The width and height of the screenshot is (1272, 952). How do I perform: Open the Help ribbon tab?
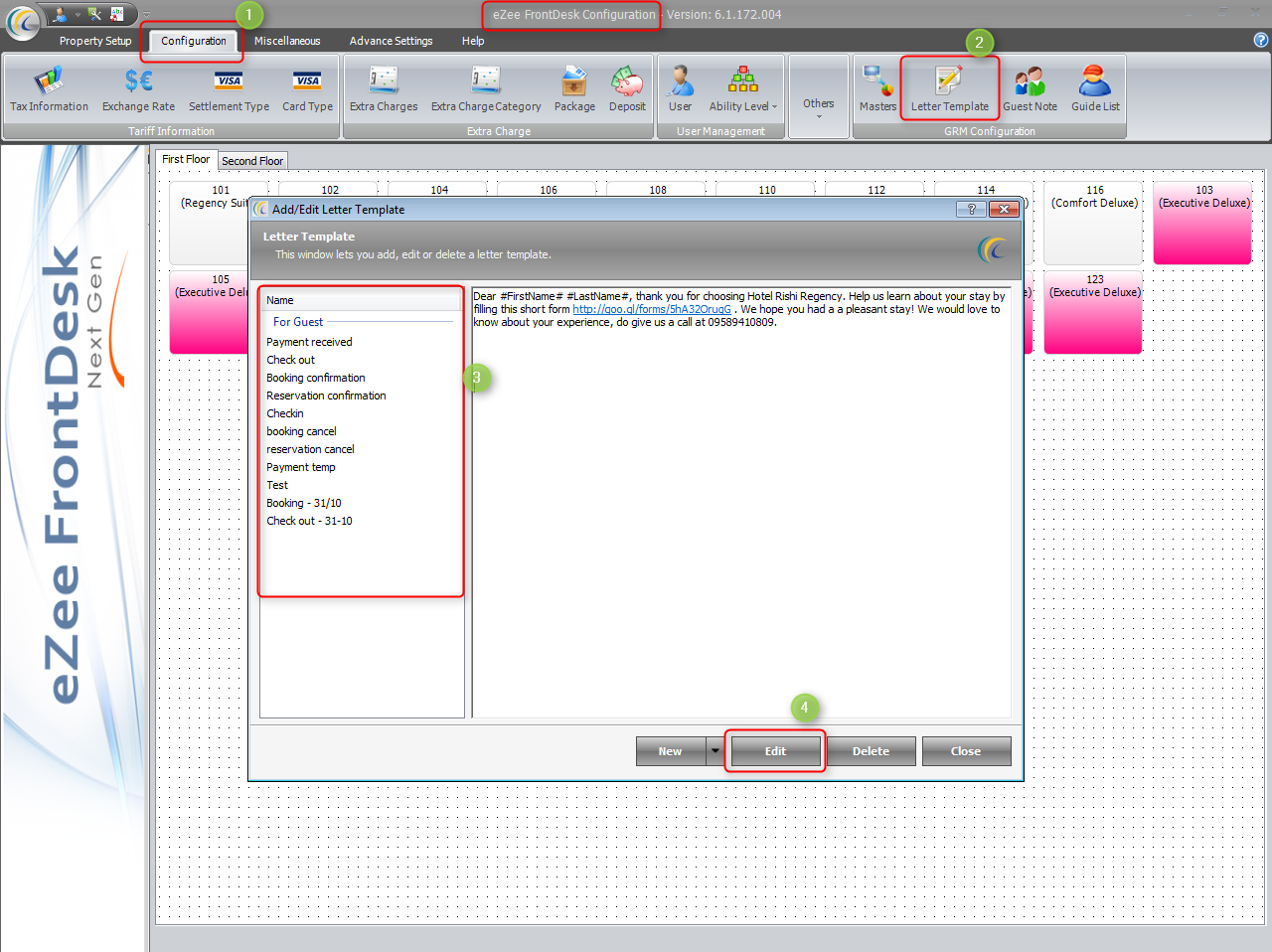pos(473,41)
